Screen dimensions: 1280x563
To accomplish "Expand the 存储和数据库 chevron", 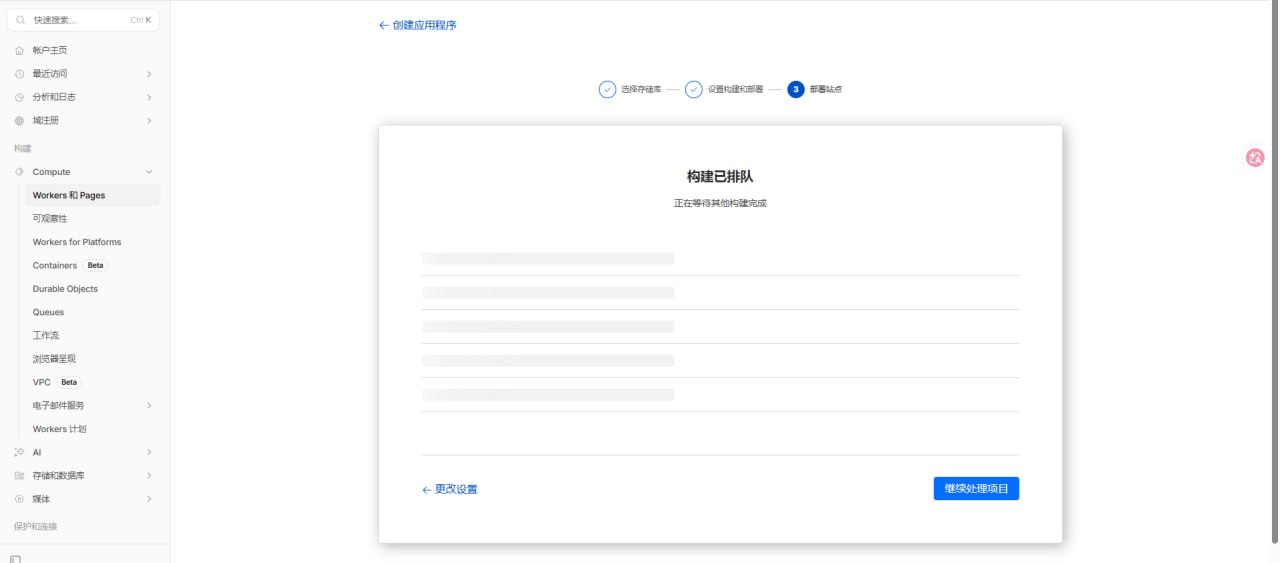I will (149, 476).
